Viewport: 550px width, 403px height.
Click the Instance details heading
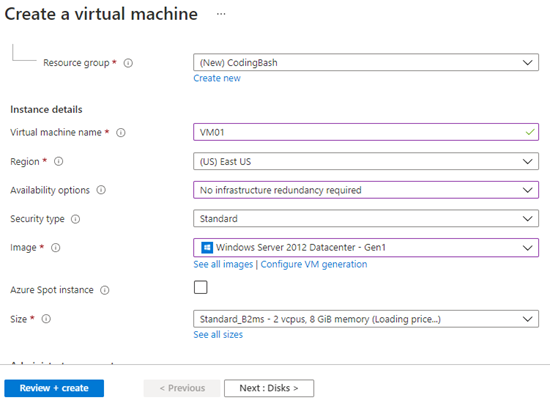(x=46, y=109)
